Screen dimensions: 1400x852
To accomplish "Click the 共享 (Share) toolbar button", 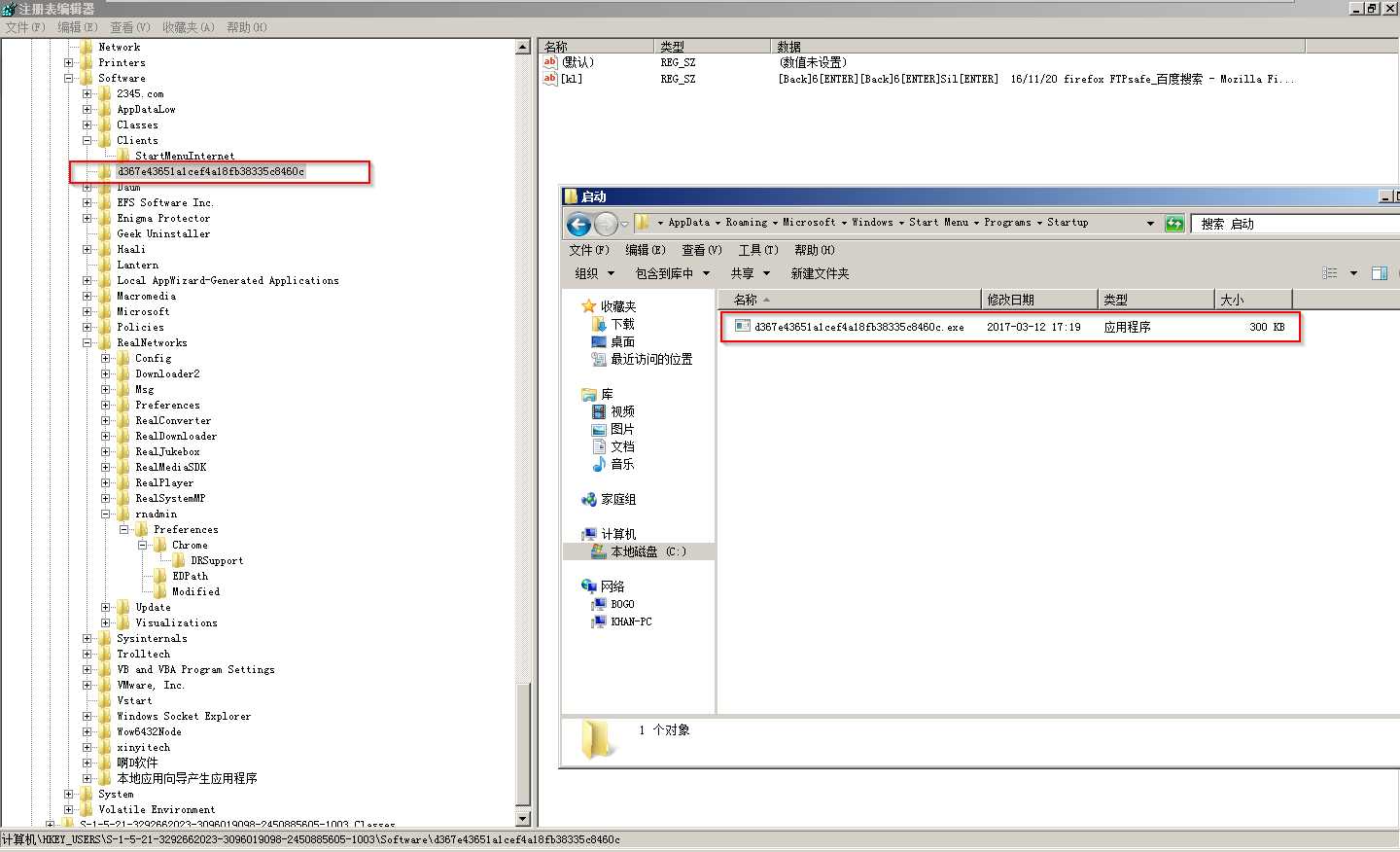I will point(750,273).
